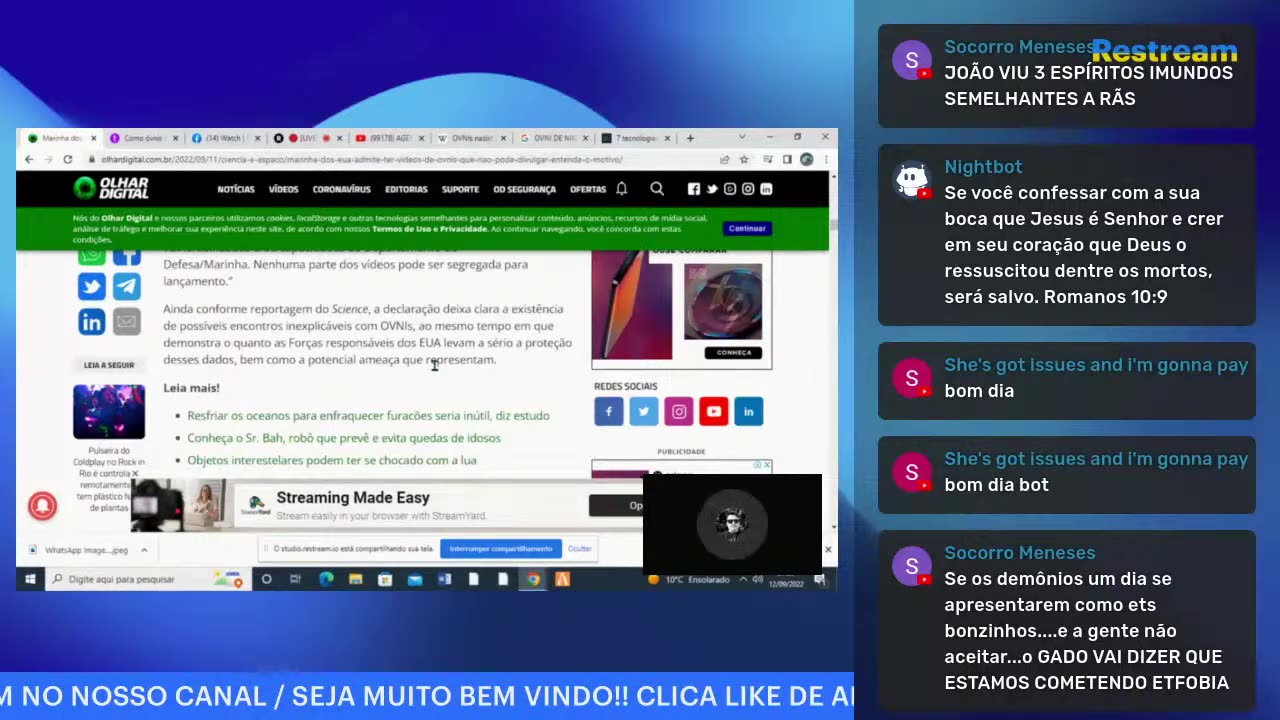
Task: Click 'Interromper compartilhamento' button
Action: pyautogui.click(x=501, y=548)
